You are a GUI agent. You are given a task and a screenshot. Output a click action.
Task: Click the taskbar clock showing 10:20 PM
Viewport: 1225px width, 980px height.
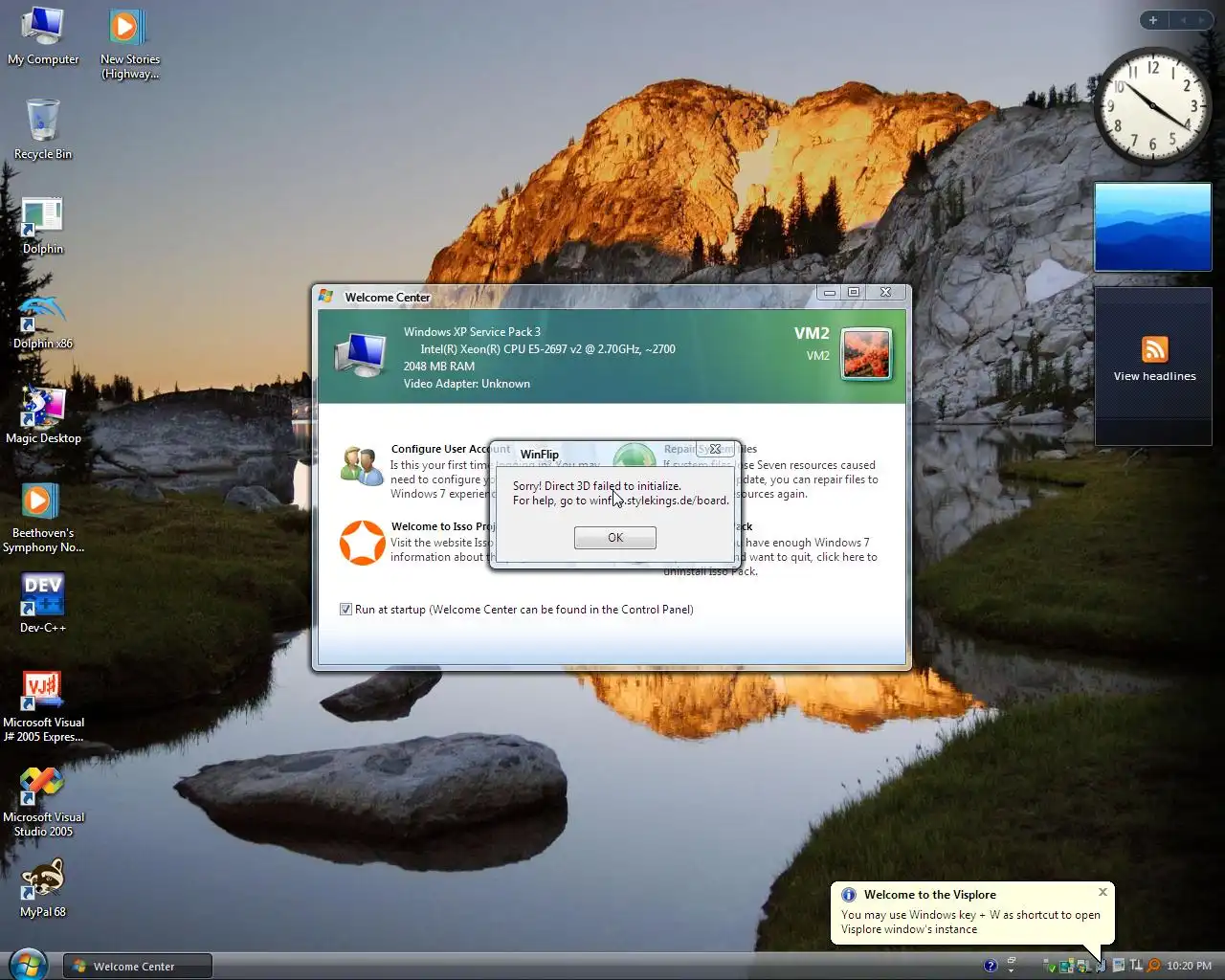1190,966
